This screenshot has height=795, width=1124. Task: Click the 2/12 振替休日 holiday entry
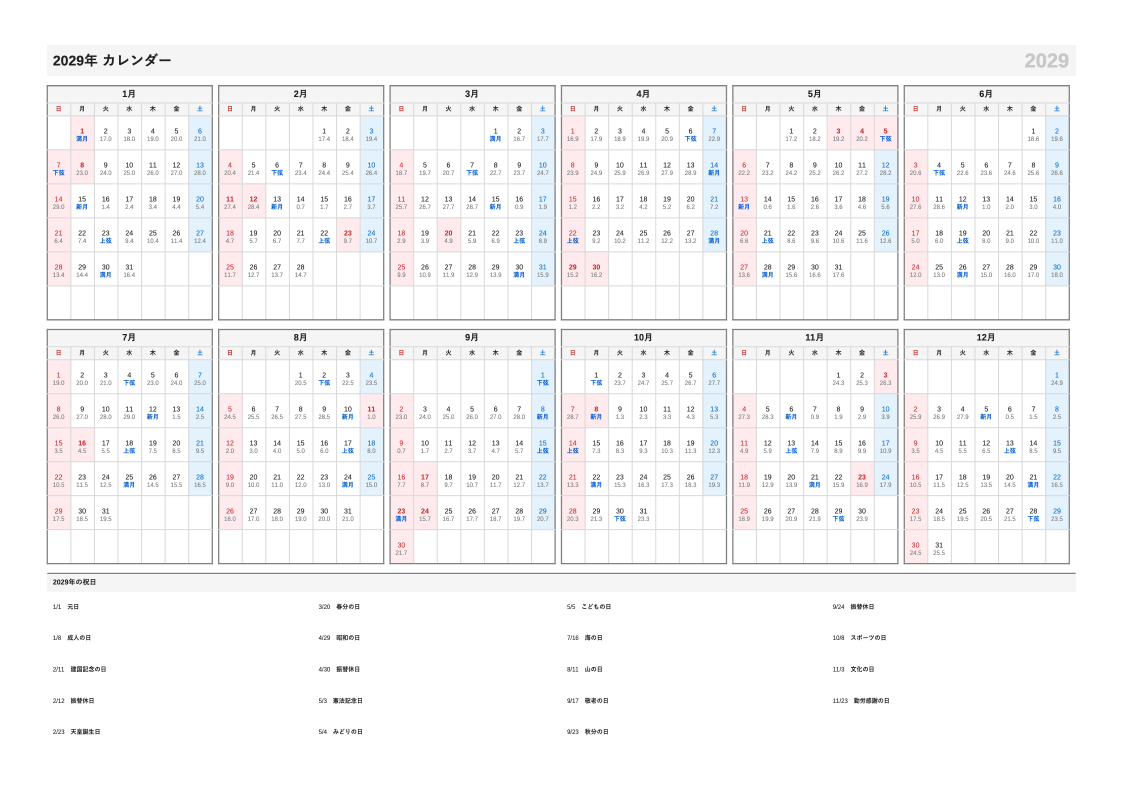[73, 700]
